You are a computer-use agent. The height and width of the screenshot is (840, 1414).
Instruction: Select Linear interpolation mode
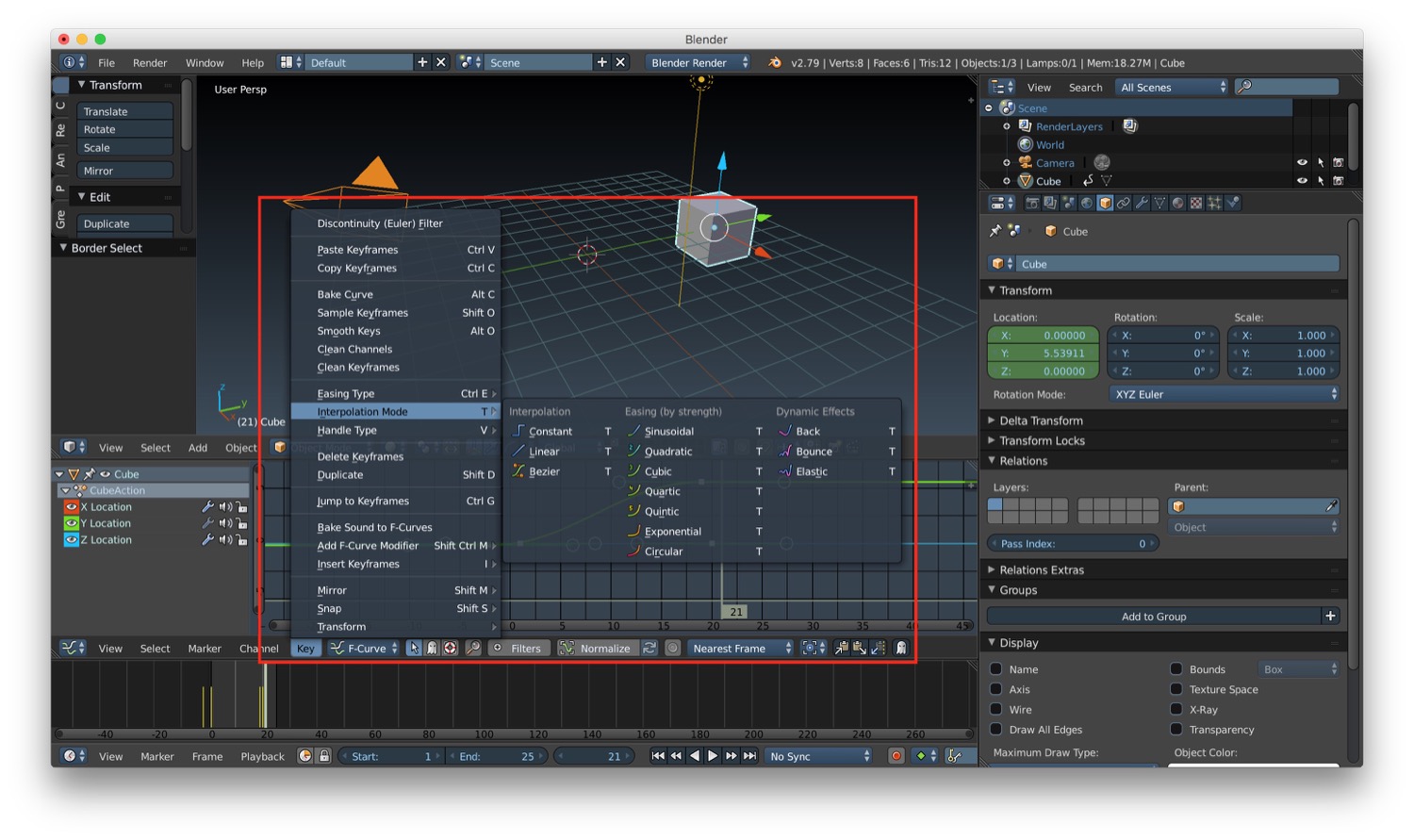[x=544, y=452]
